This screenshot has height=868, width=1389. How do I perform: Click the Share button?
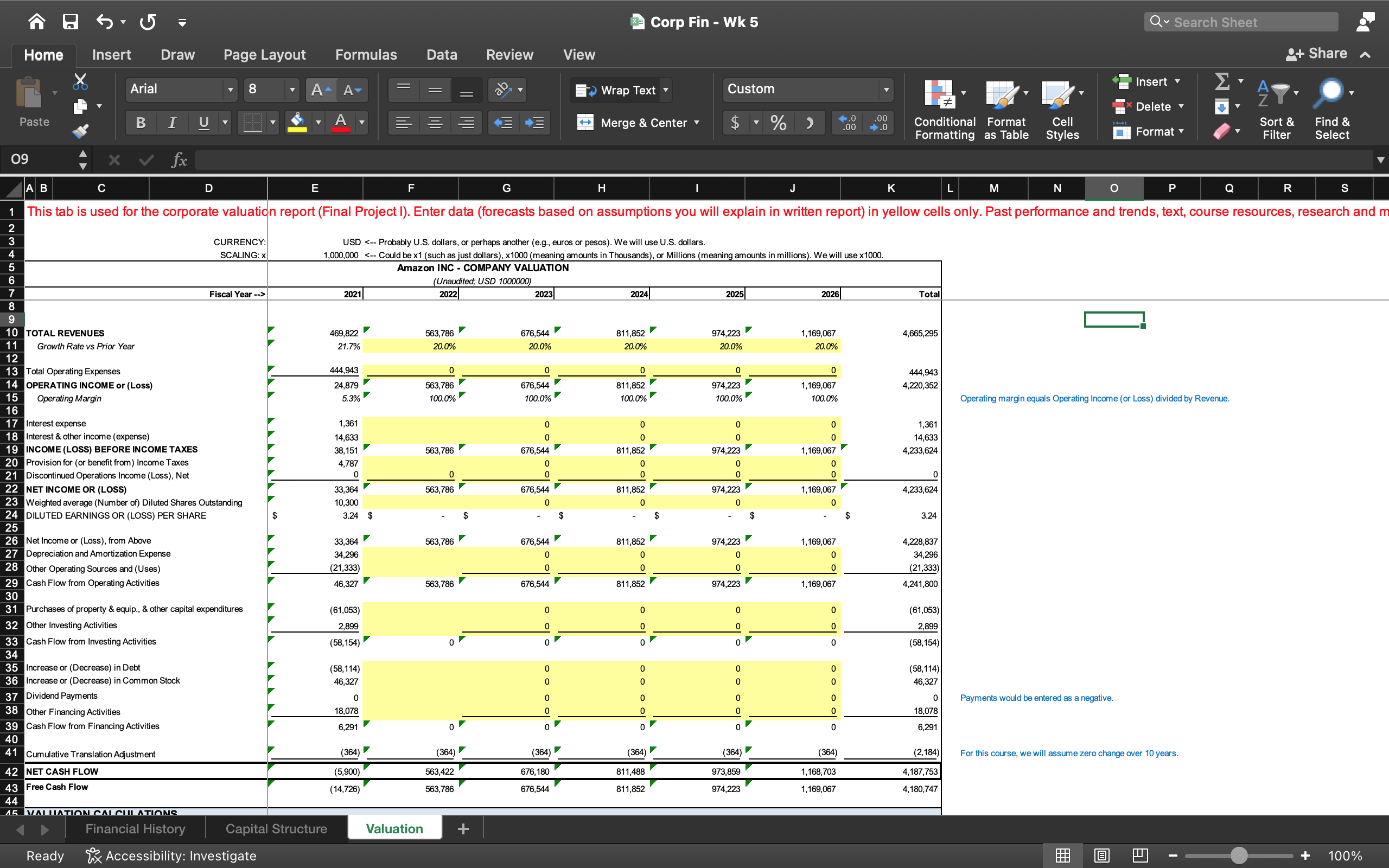tap(1320, 53)
